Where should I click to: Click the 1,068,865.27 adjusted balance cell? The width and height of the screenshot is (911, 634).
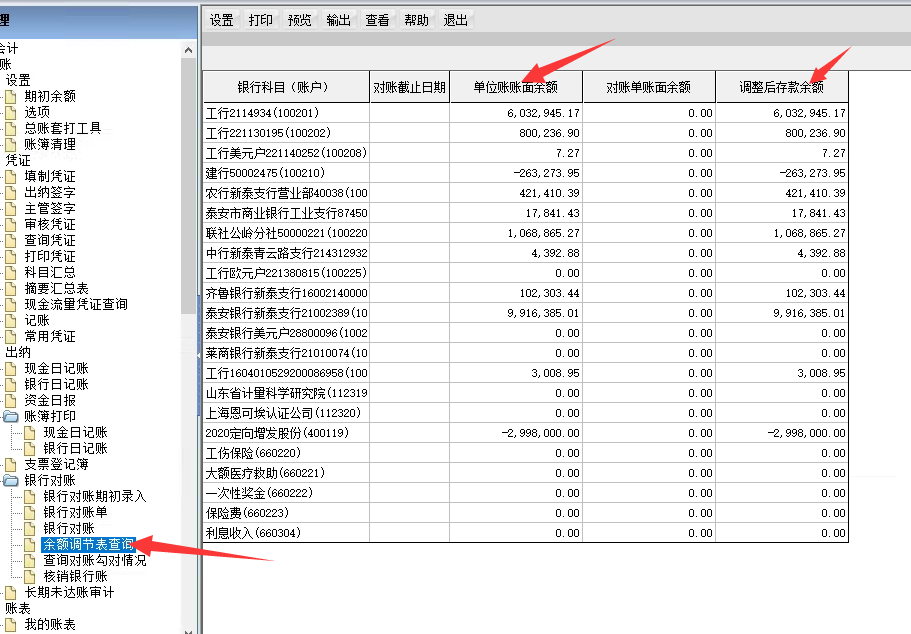coord(782,233)
